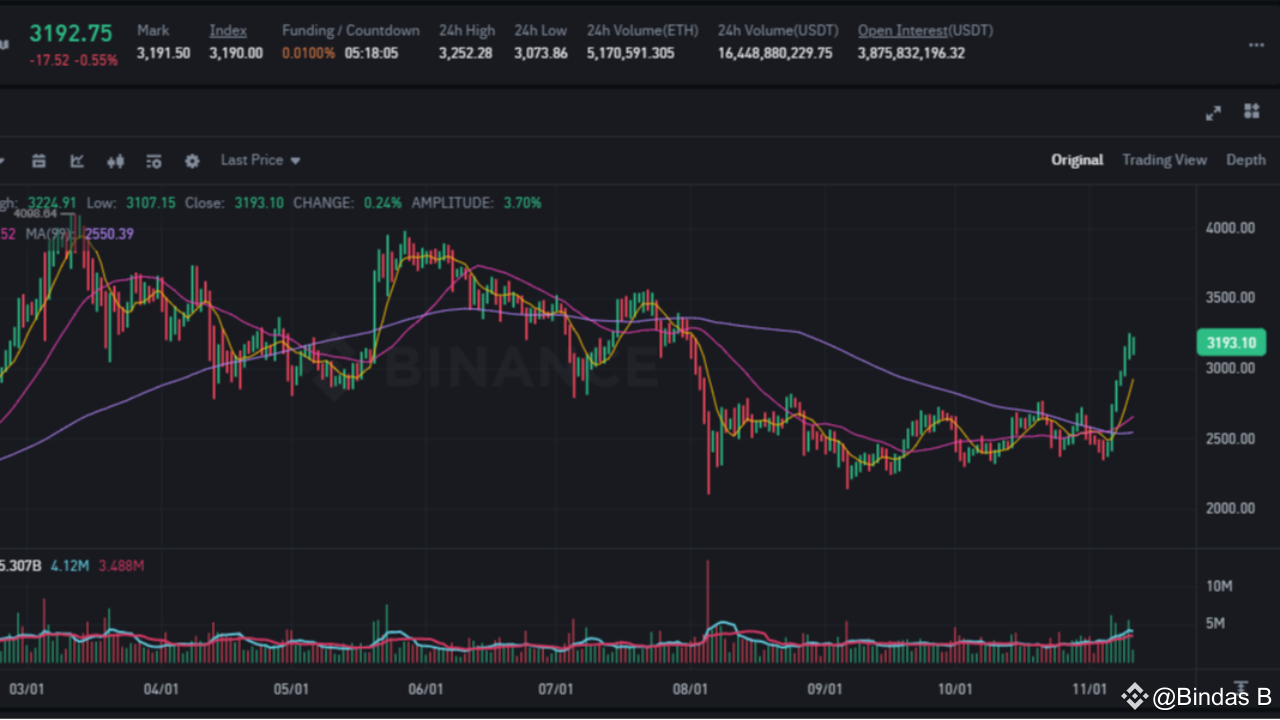Select the Original chart tab
The width and height of the screenshot is (1280, 720).
point(1077,160)
